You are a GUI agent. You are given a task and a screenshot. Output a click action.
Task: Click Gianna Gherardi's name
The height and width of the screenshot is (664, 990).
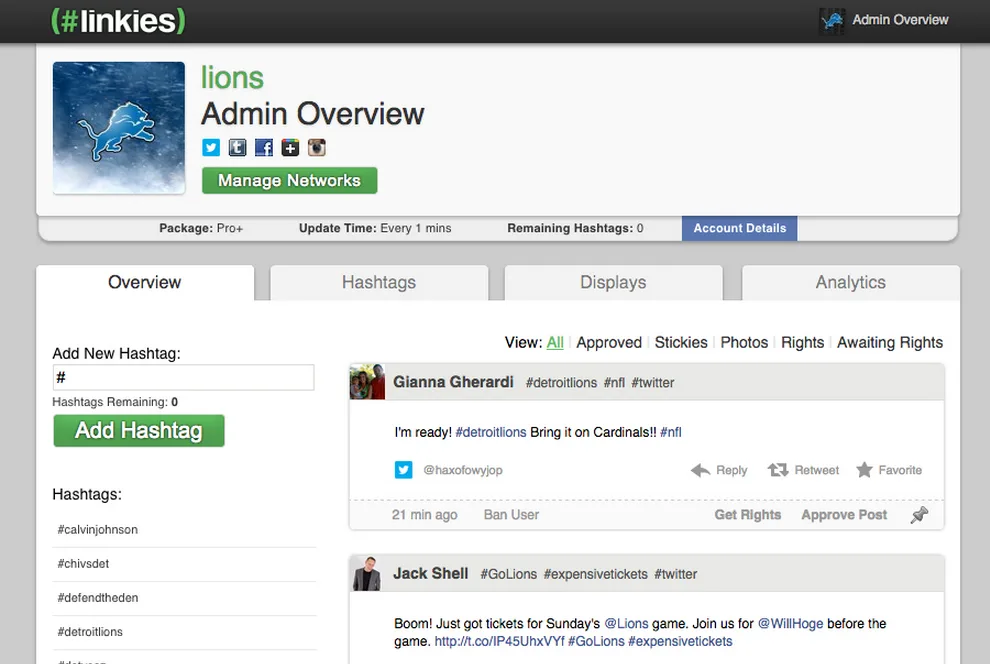point(453,382)
